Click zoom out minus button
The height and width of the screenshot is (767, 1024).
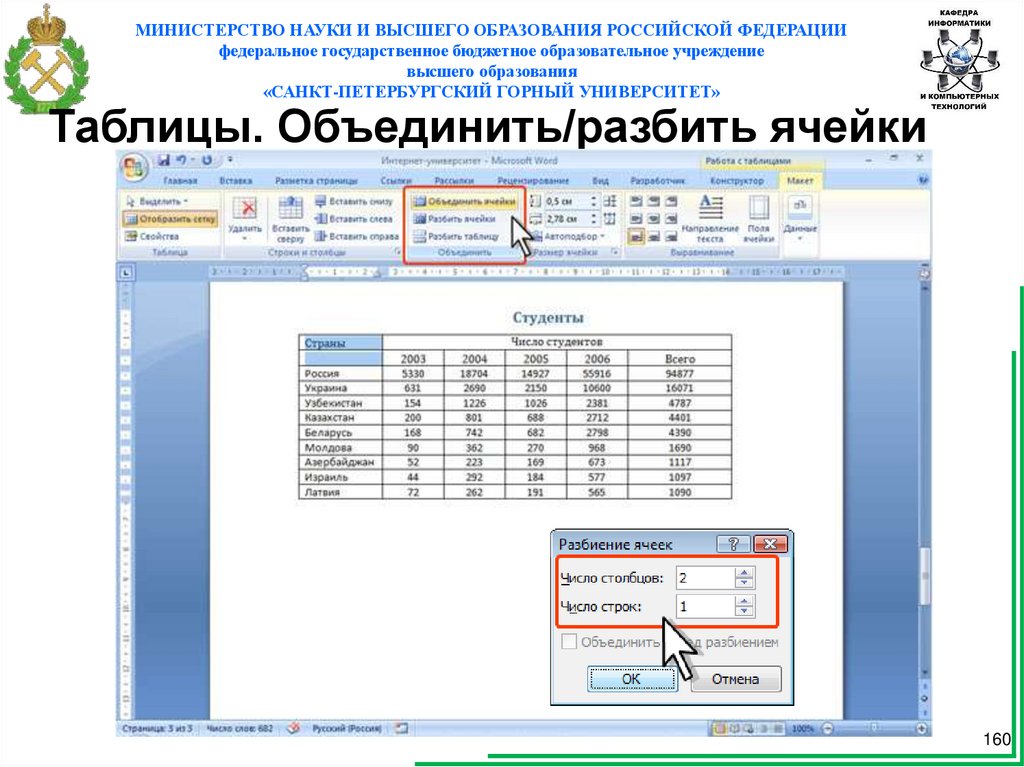[827, 728]
